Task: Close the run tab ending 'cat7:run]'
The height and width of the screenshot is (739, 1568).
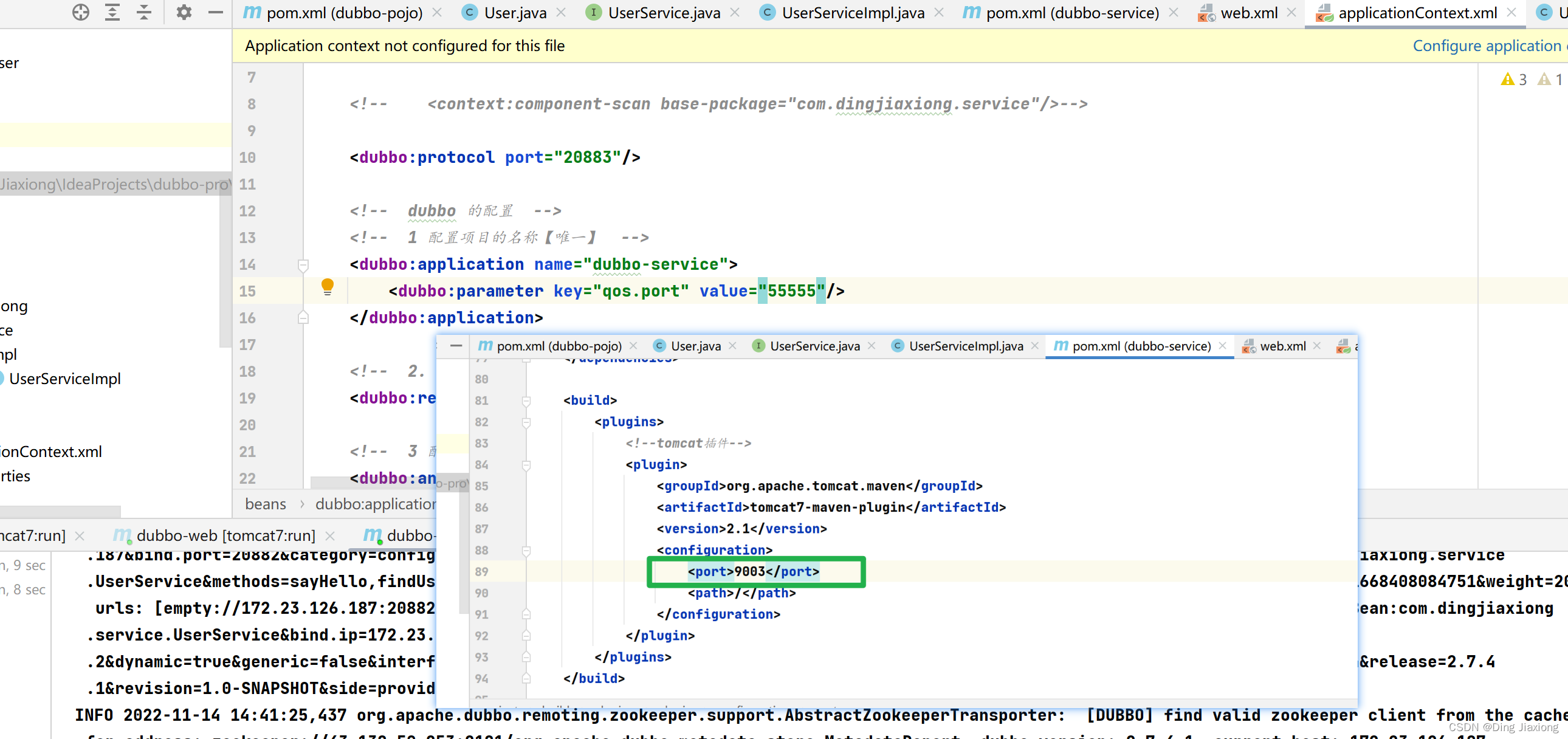Action: click(x=79, y=535)
